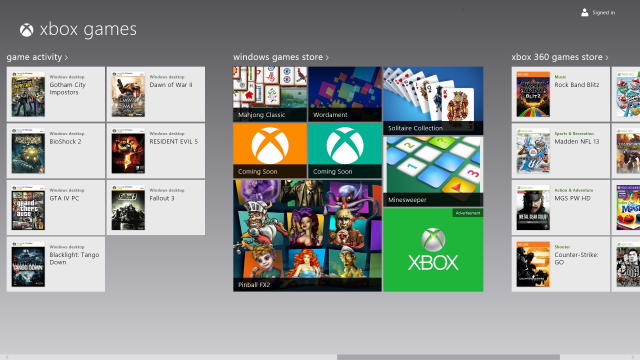The height and width of the screenshot is (360, 640).
Task: Expand the xbox 360 games store section
Action: pos(560,57)
